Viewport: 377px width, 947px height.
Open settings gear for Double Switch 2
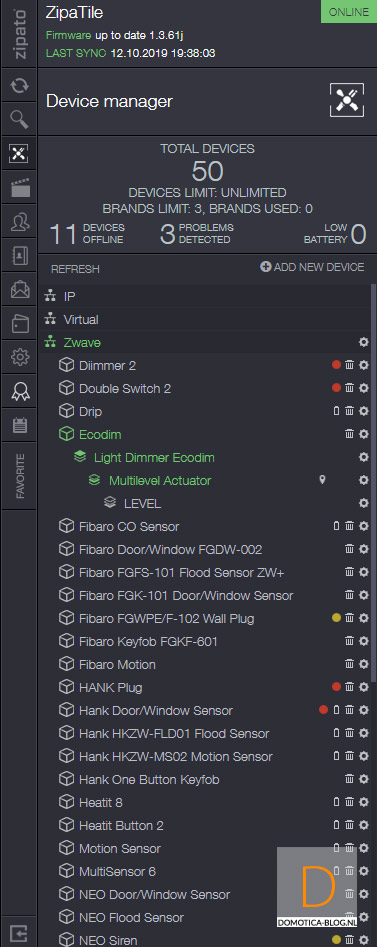(364, 388)
